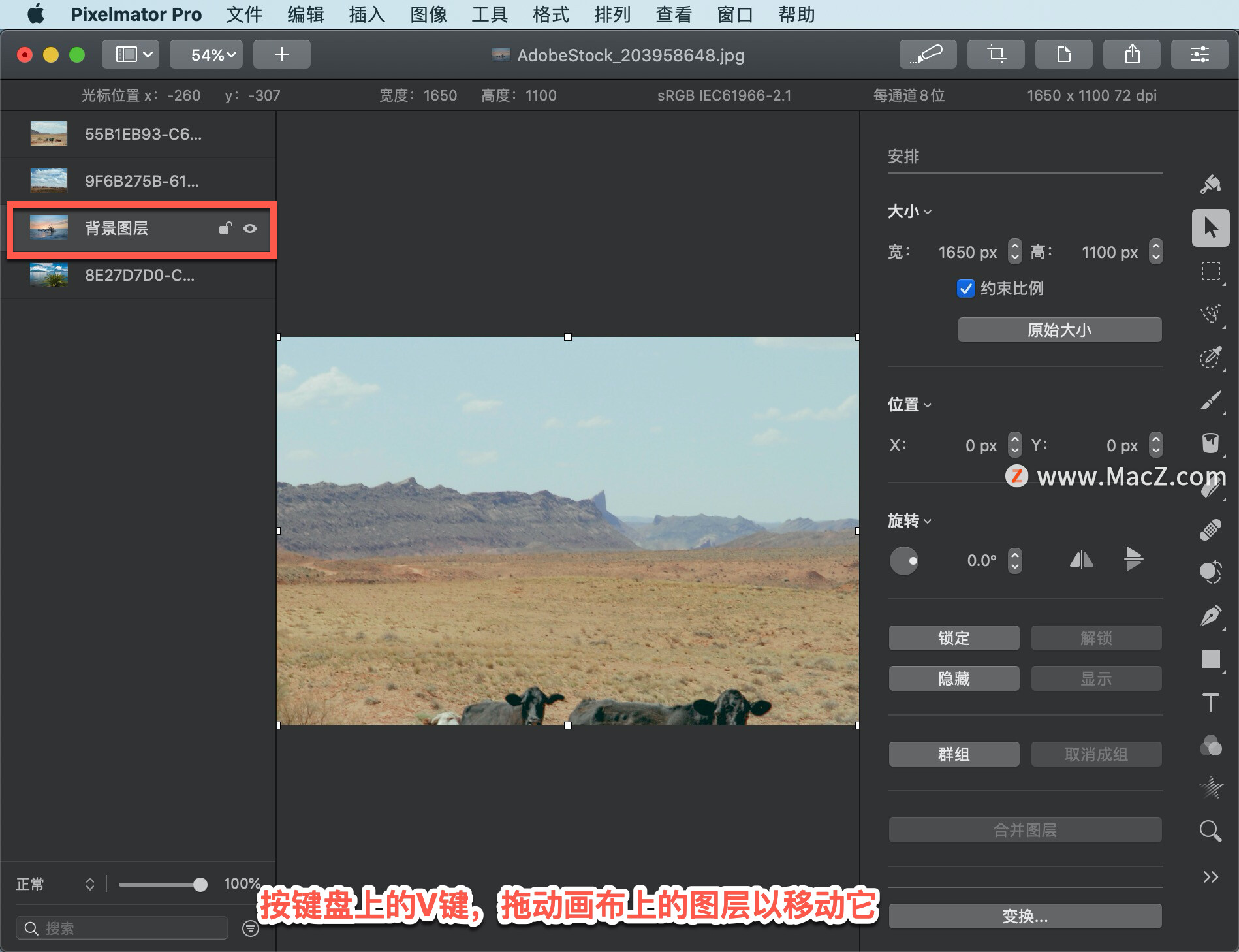This screenshot has width=1239, height=952.
Task: Open the 编辑 menu
Action: coord(306,14)
